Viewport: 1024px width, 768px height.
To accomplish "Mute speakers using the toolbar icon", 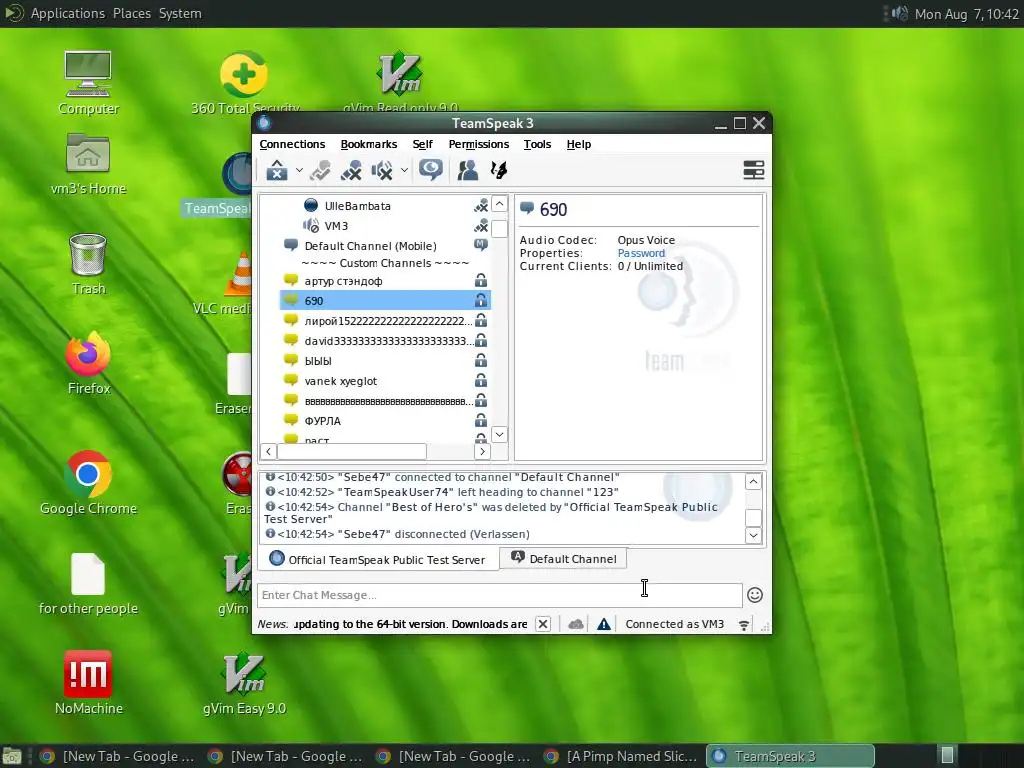I will tap(382, 170).
